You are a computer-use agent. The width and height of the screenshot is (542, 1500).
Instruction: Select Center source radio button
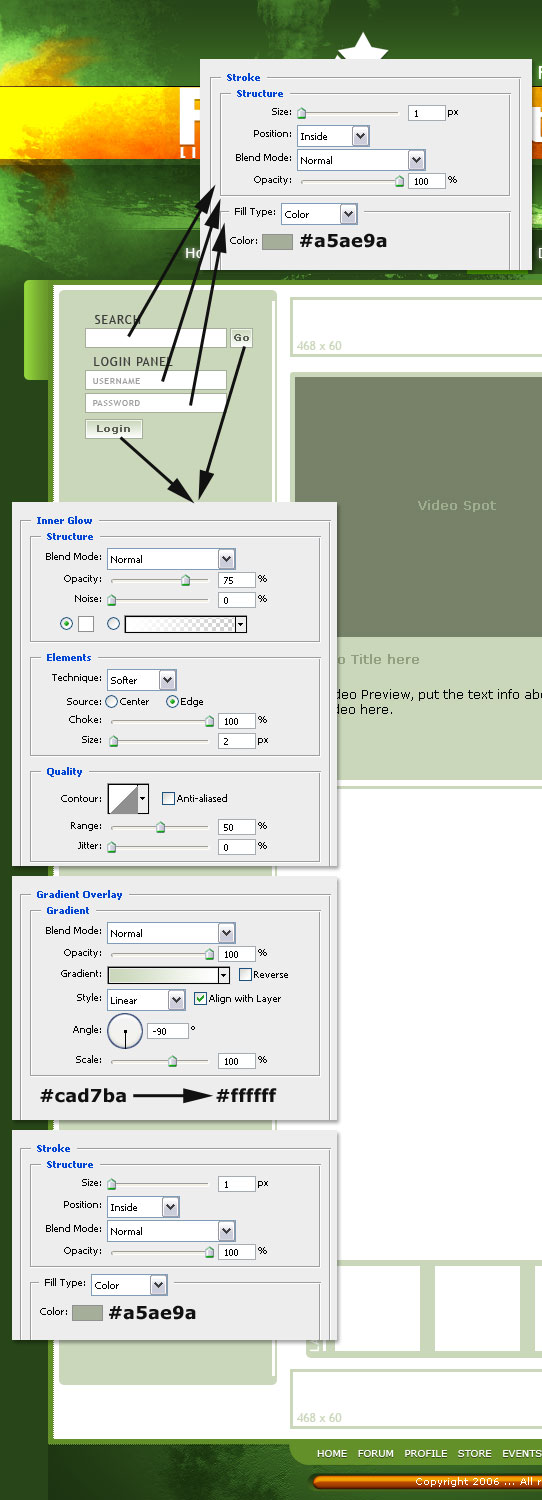[111, 702]
